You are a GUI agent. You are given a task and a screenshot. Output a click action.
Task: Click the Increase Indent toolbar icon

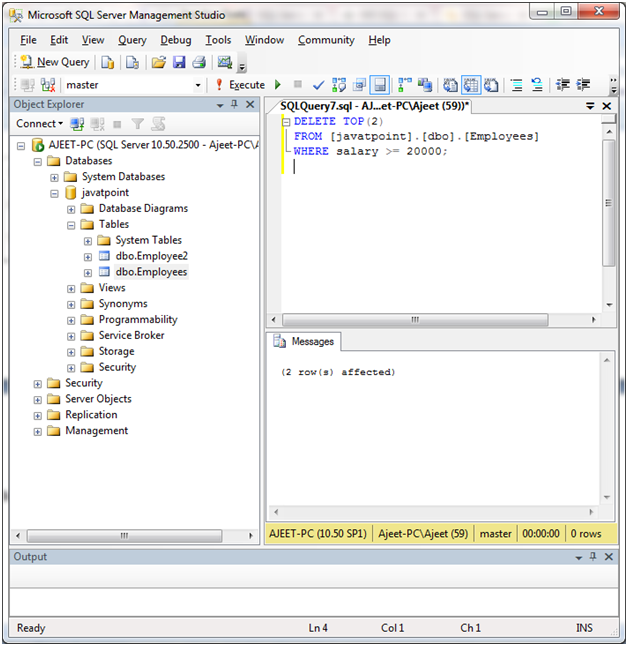[585, 85]
